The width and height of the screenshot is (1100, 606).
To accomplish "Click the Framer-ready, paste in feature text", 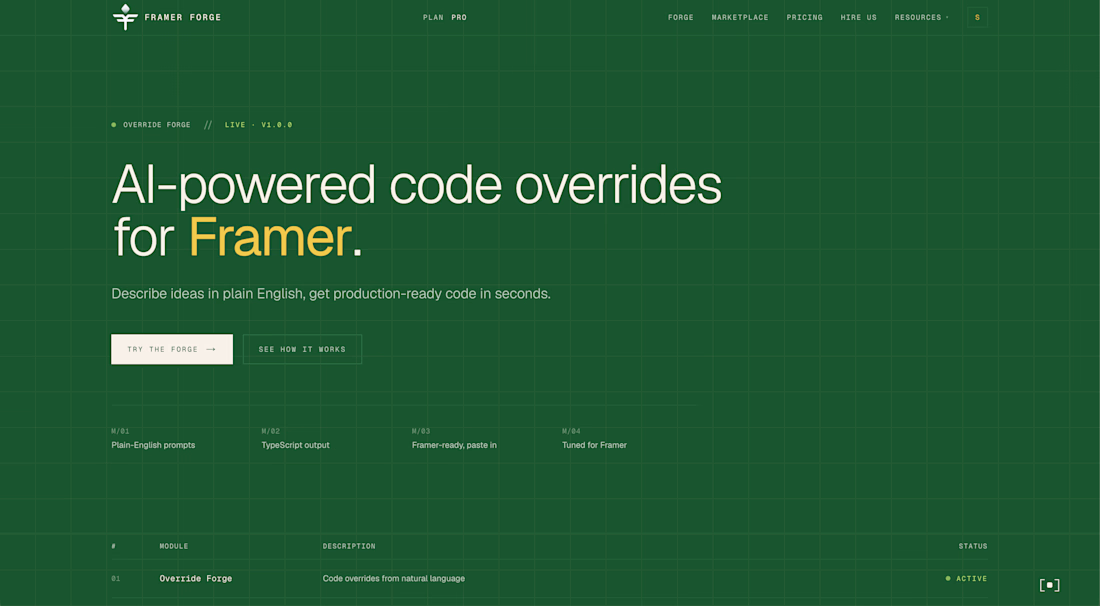I will [454, 445].
